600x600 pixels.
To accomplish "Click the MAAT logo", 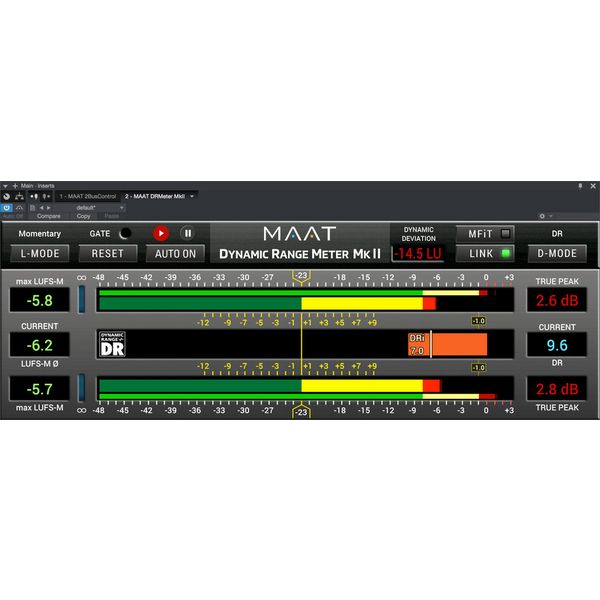I will [300, 233].
